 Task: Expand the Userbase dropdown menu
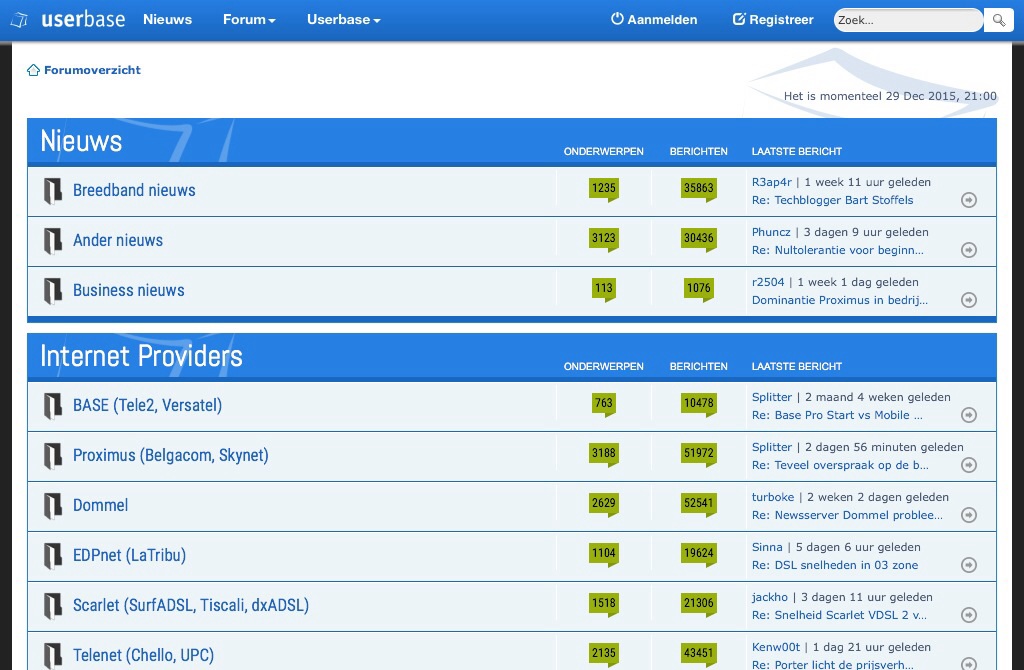point(343,19)
